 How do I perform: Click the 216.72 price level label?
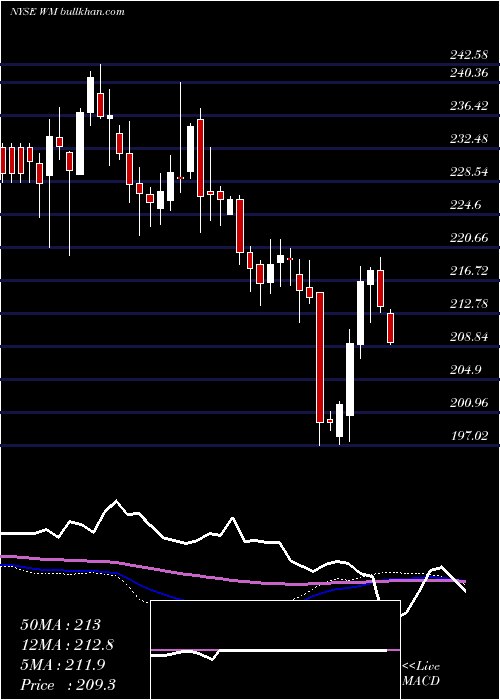469,271
